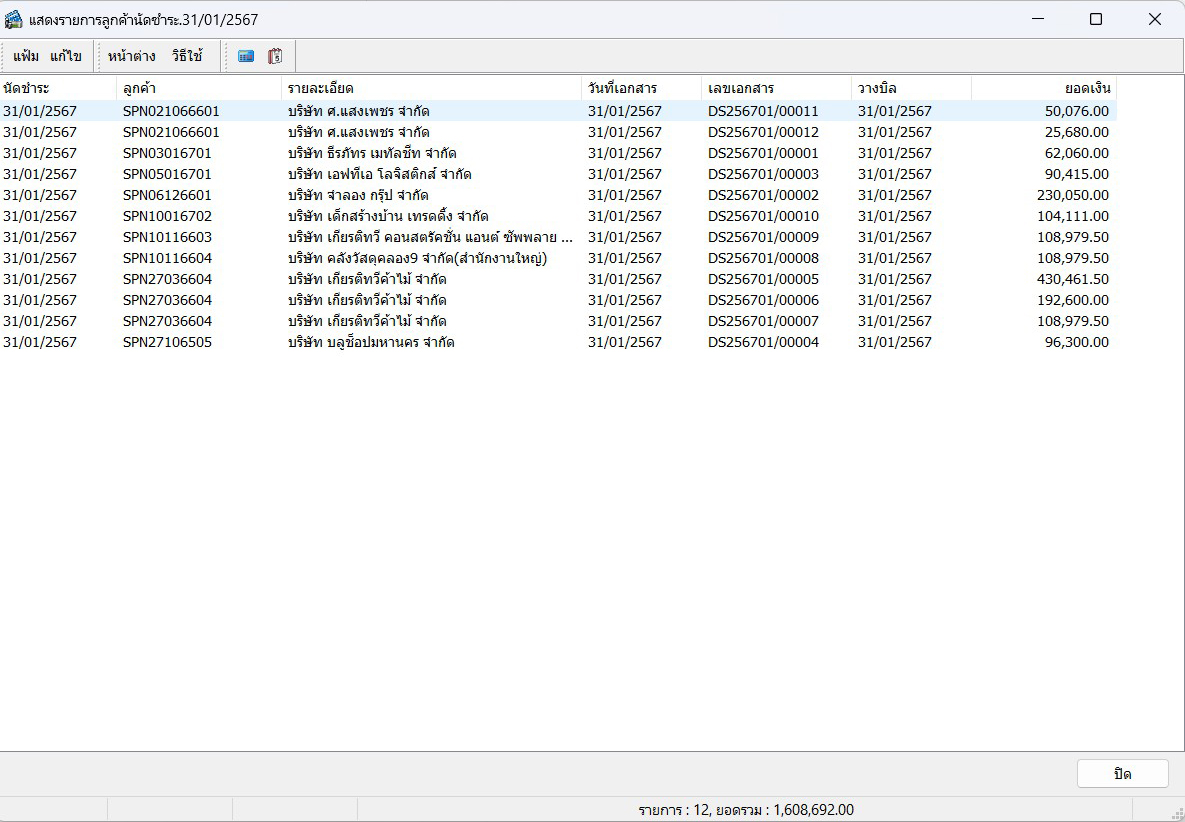Click the status bar size grip
The height and width of the screenshot is (822, 1185).
pyautogui.click(x=1176, y=813)
